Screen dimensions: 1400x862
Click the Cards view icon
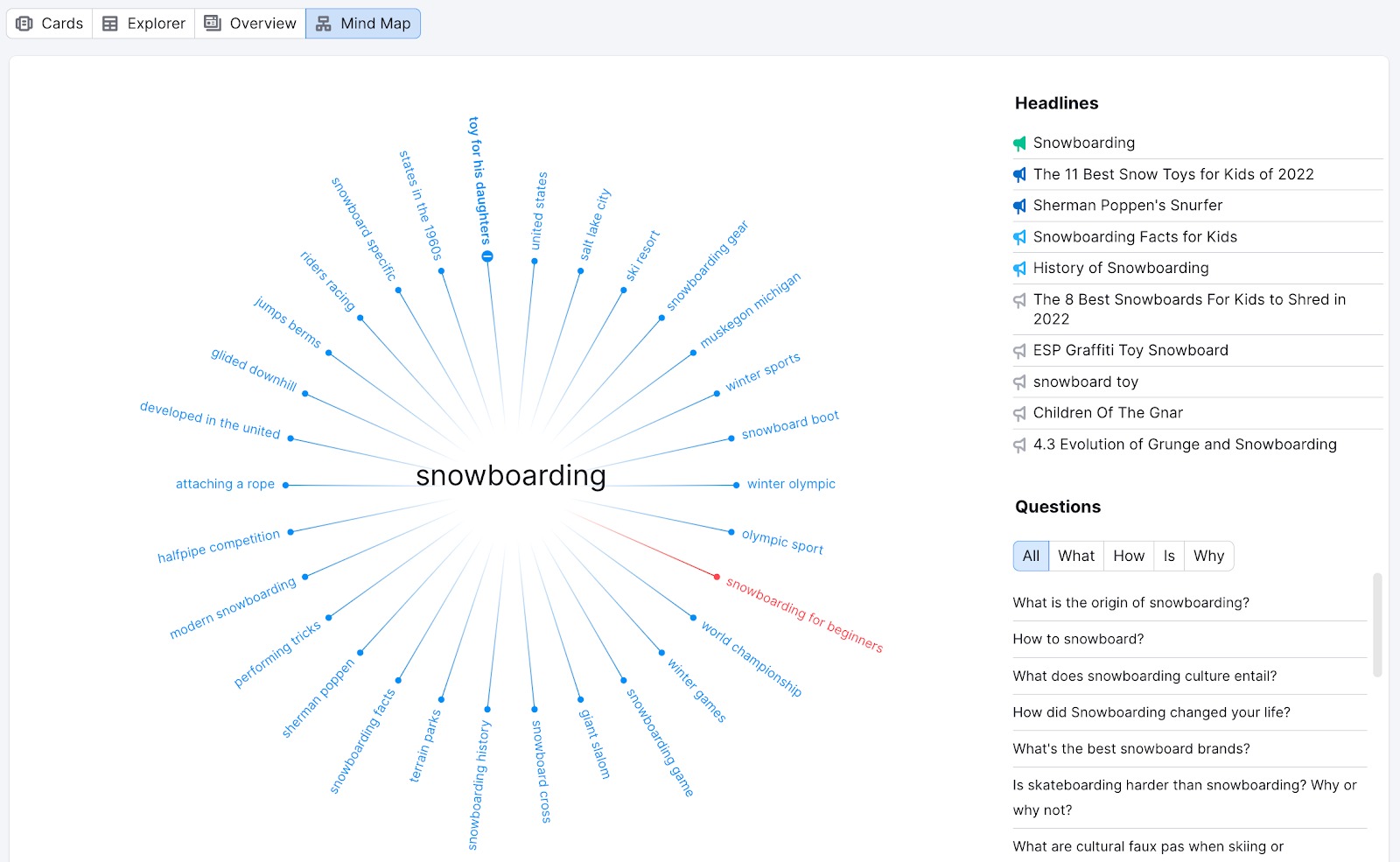[x=24, y=24]
